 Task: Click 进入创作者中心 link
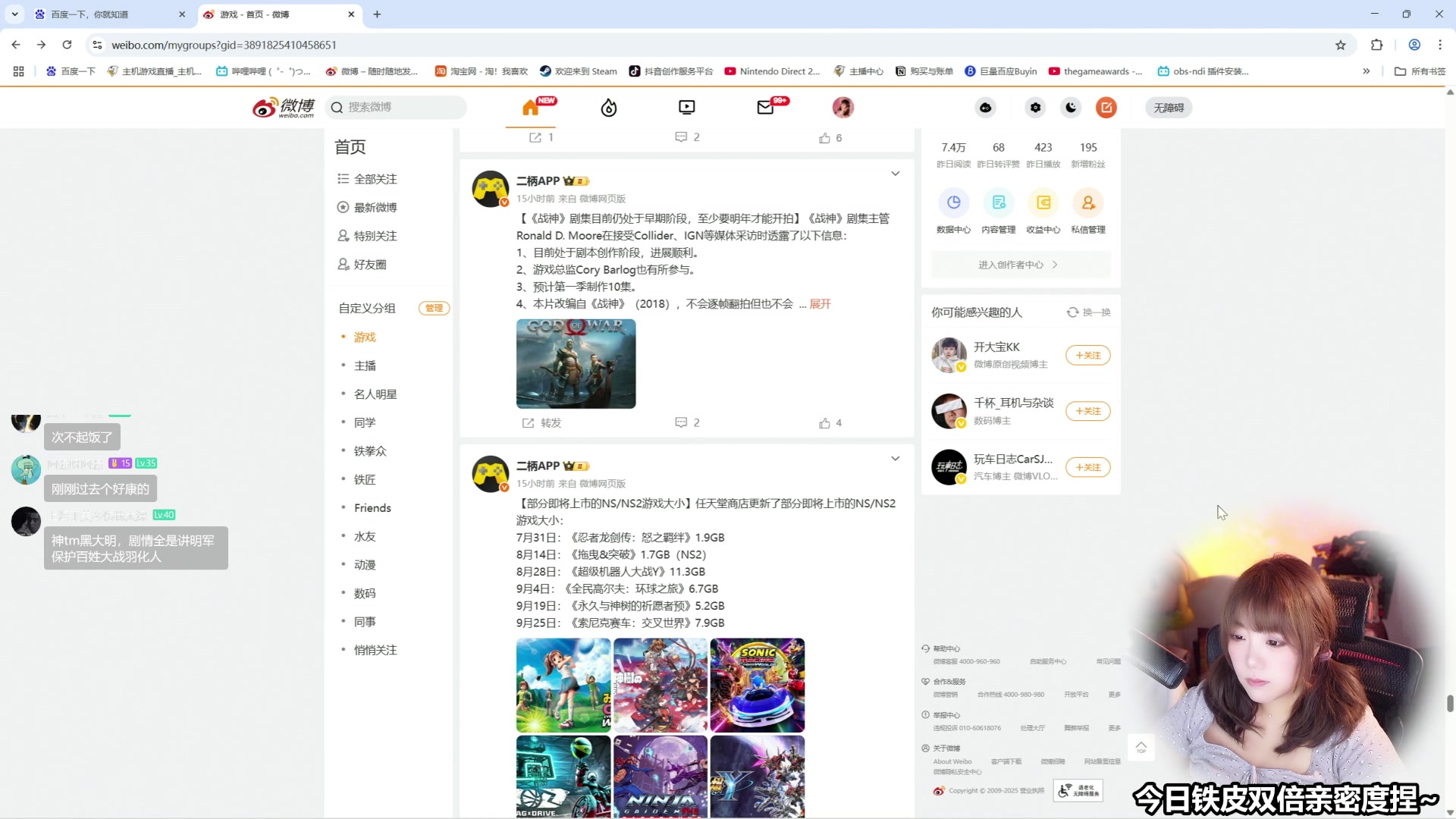(x=1021, y=265)
